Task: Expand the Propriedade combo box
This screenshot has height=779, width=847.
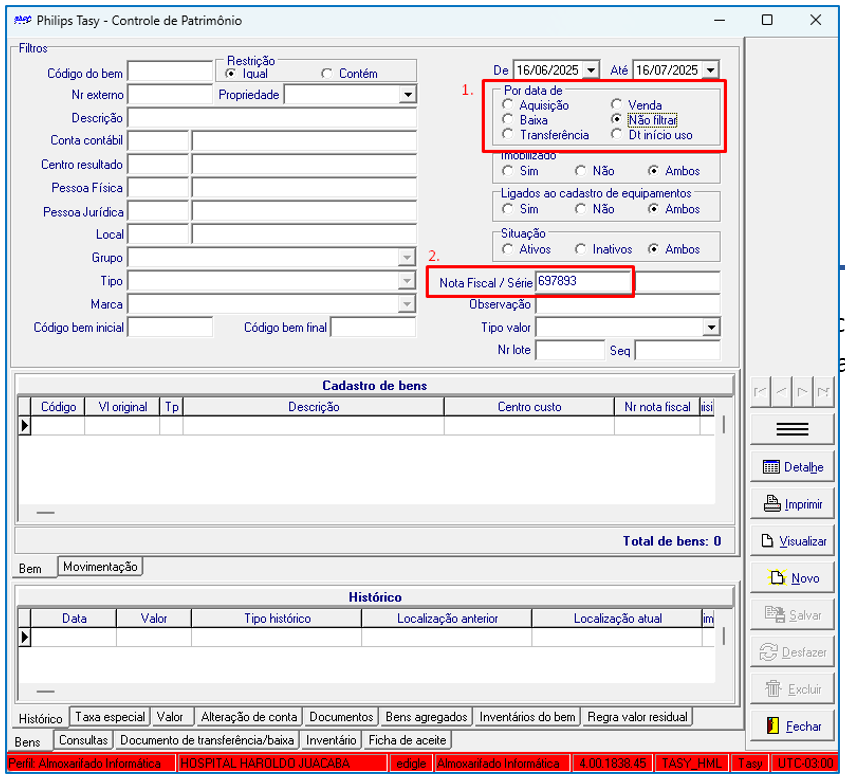Action: [x=408, y=95]
